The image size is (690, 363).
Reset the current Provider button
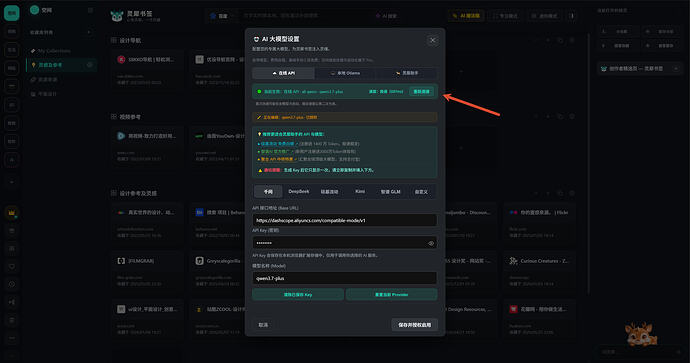[x=392, y=294]
